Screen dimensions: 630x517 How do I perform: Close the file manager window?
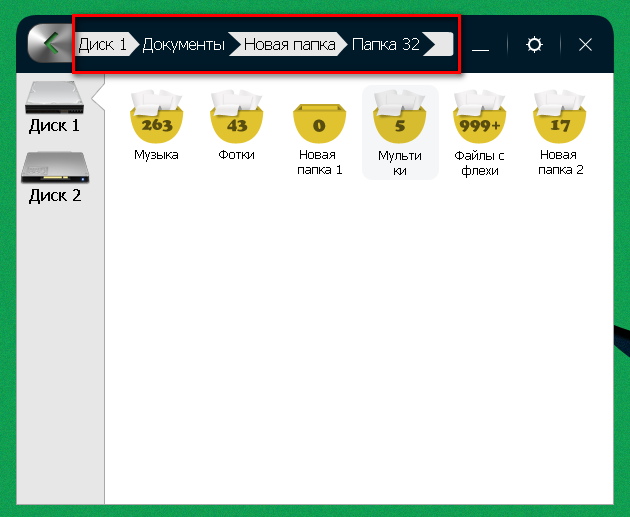tap(586, 45)
